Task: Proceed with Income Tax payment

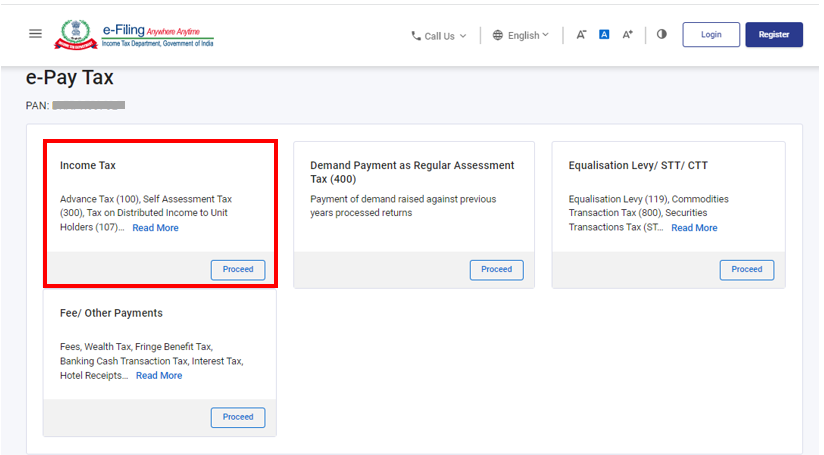Action: point(238,269)
